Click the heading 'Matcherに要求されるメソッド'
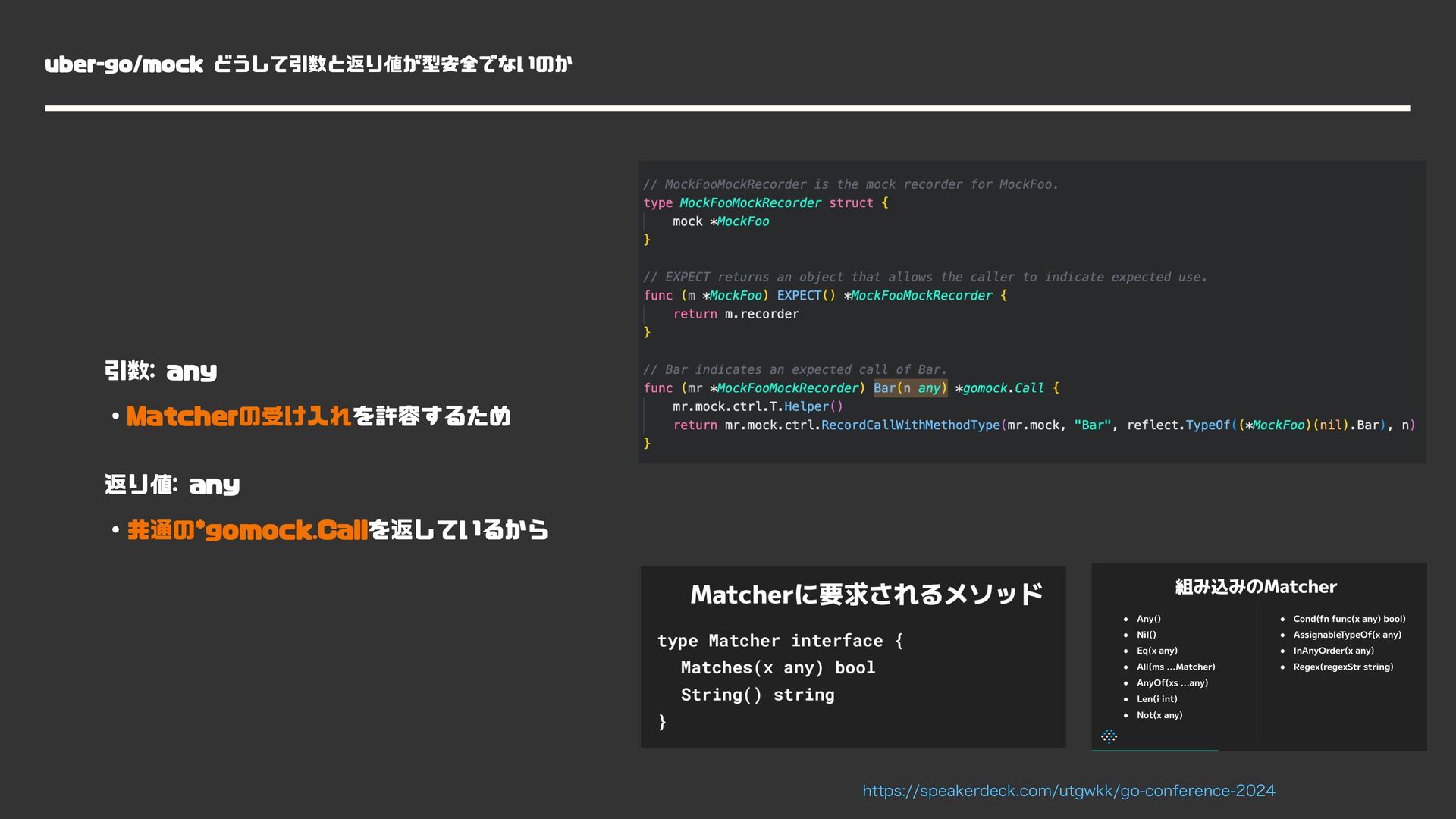This screenshot has width=1456, height=819. (867, 595)
